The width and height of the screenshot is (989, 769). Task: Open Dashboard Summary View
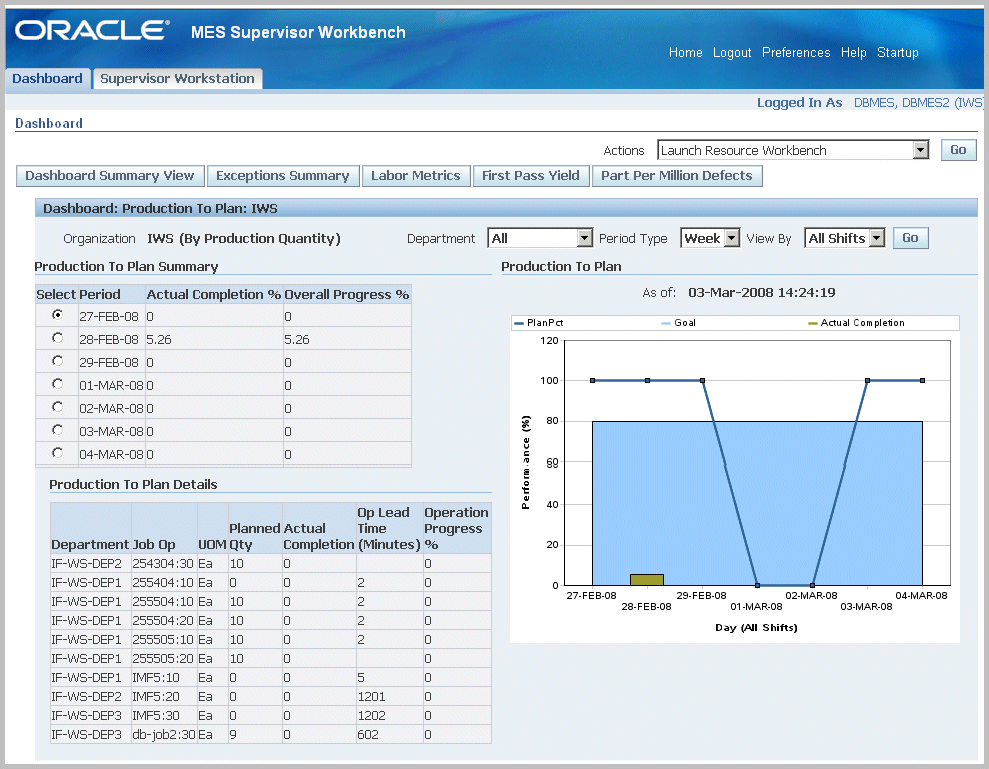click(110, 176)
